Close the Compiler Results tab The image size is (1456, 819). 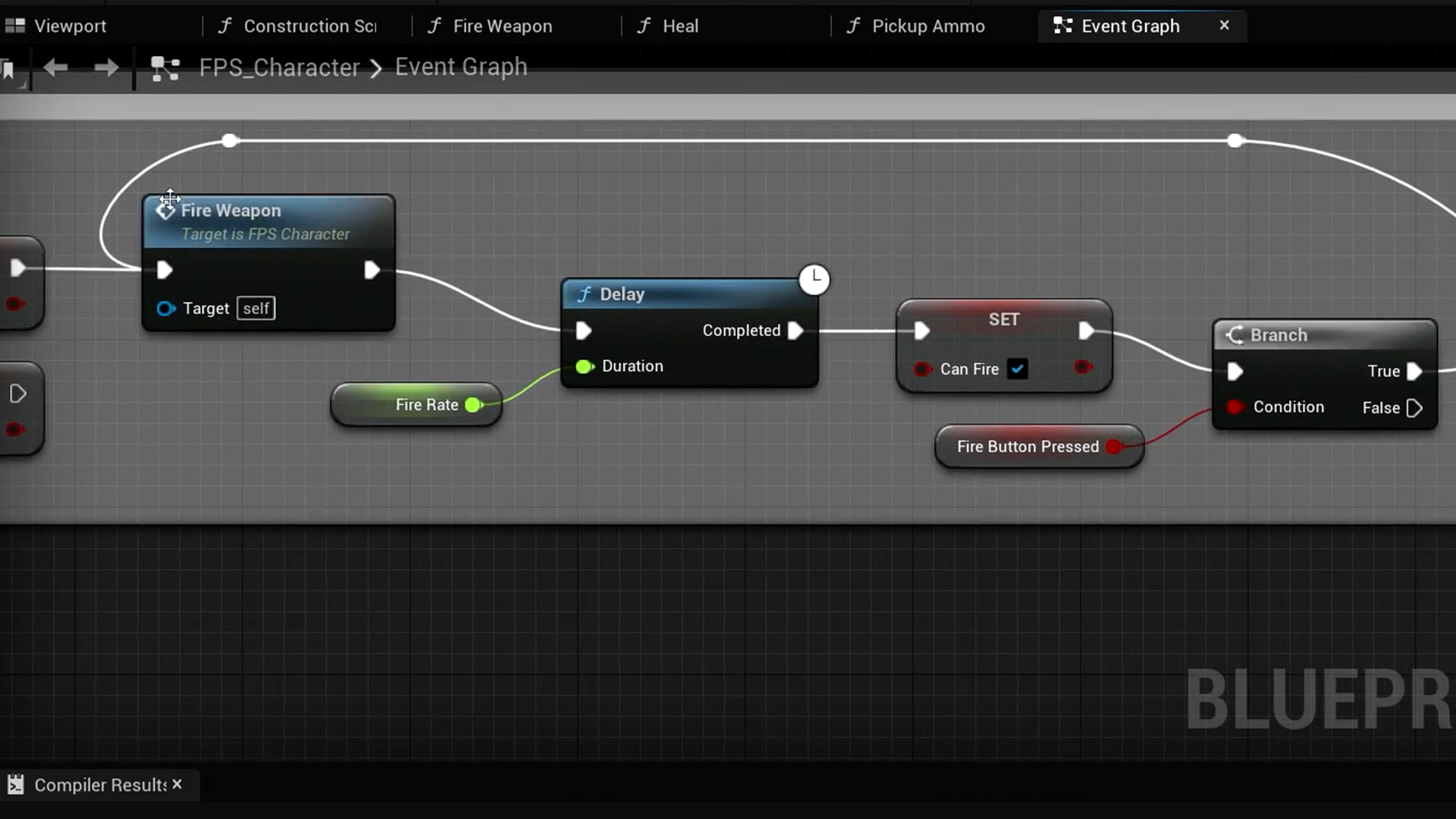point(177,784)
